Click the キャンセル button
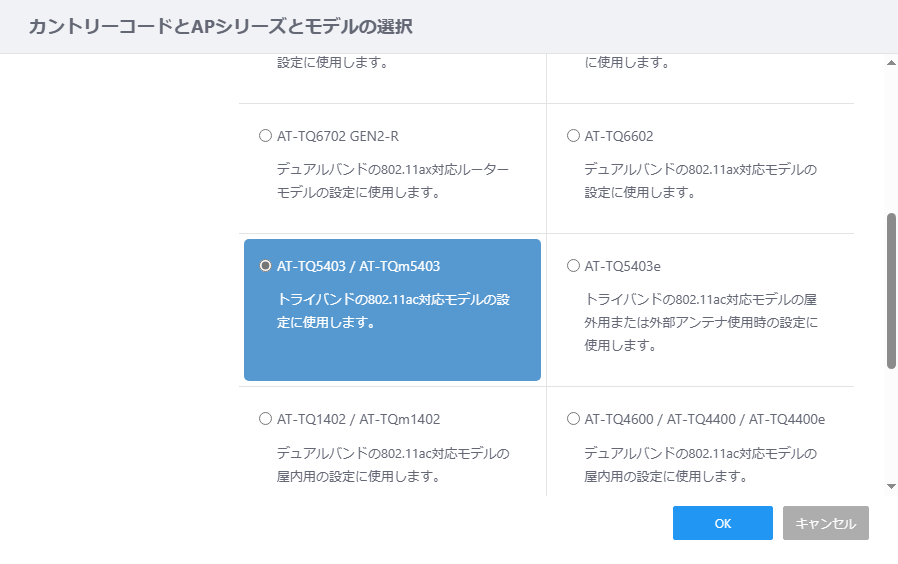 826,523
